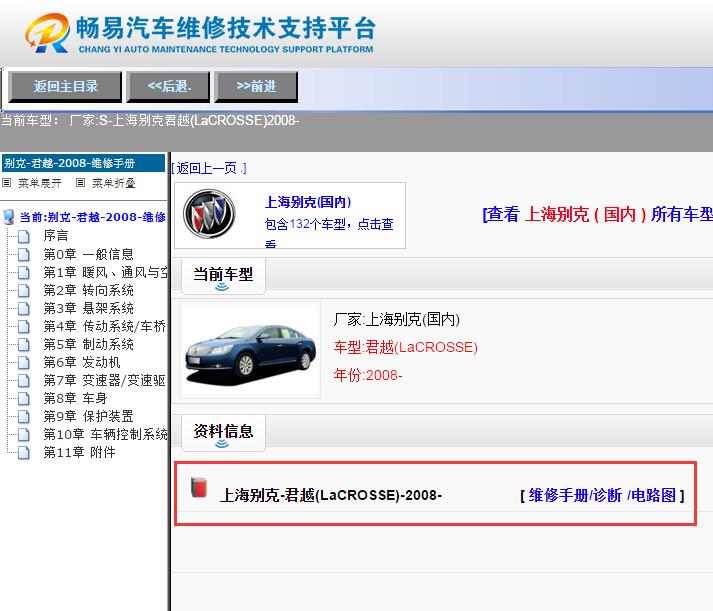Open 第5章 制动系统

[x=88, y=344]
